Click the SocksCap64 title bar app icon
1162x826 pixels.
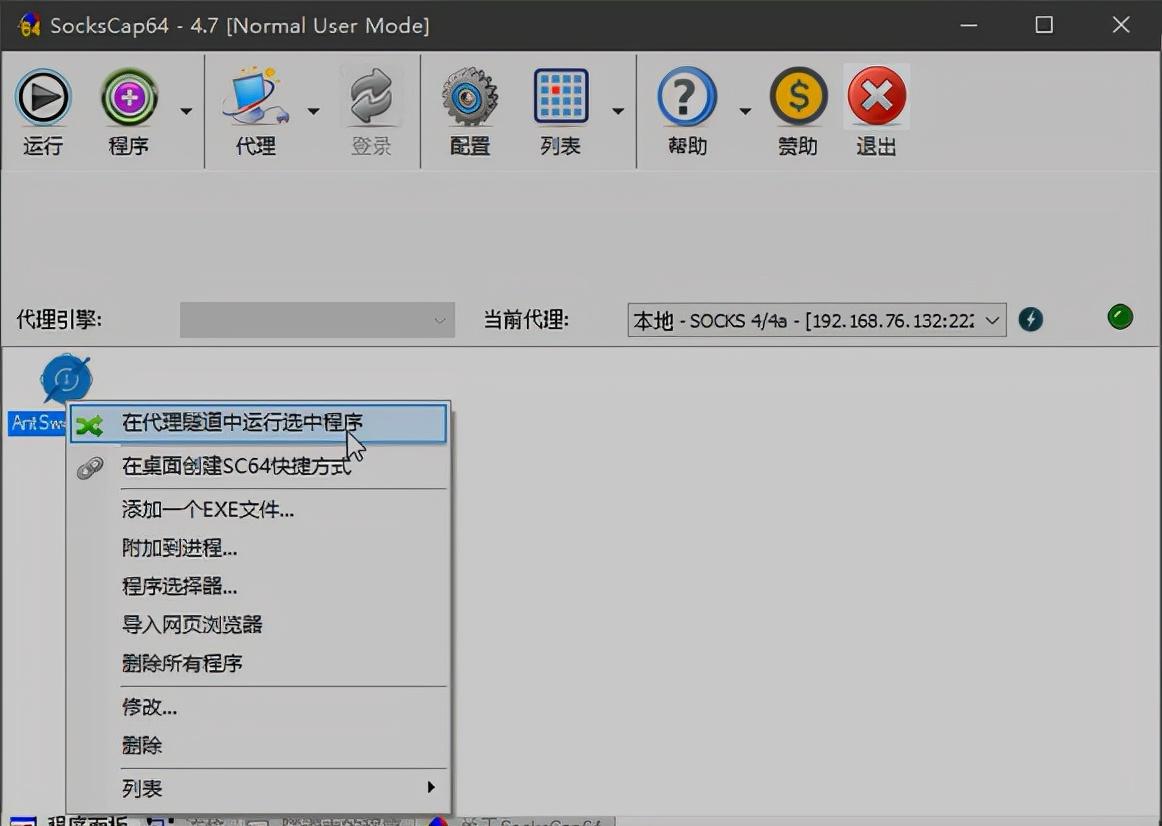click(28, 25)
